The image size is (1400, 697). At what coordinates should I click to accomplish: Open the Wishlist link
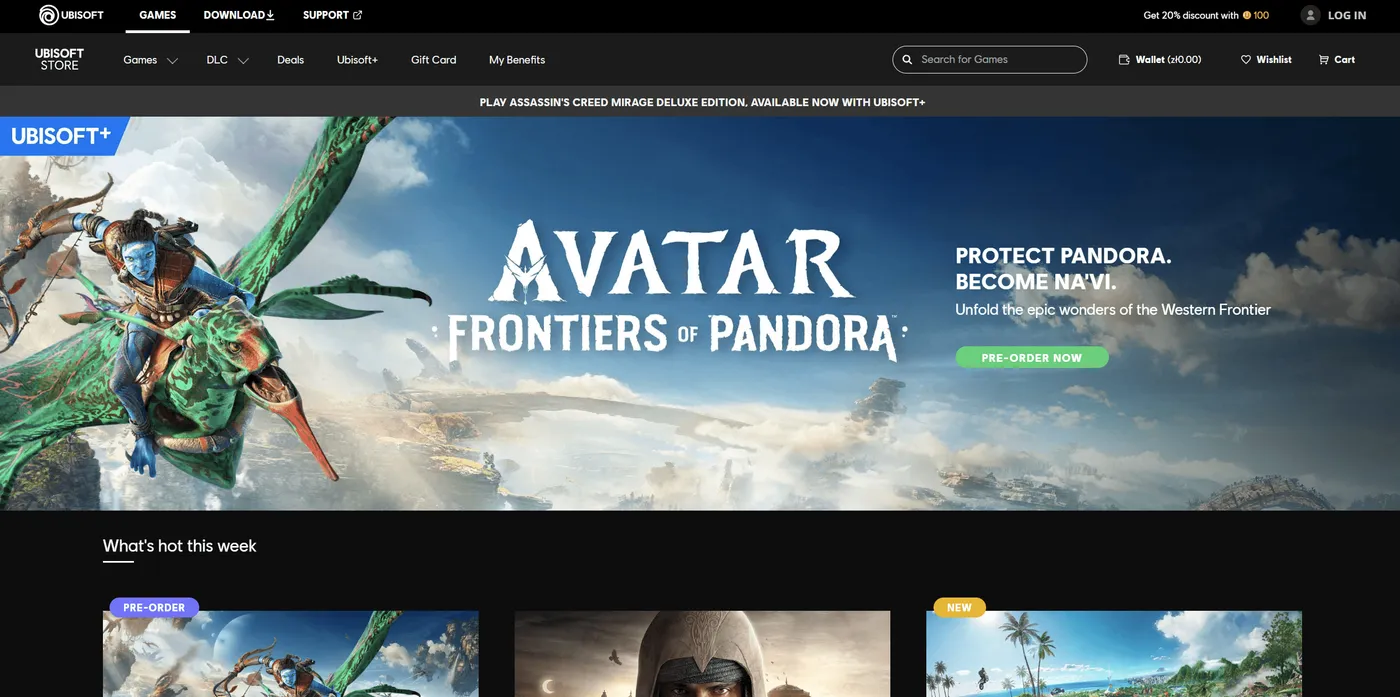click(x=1266, y=59)
